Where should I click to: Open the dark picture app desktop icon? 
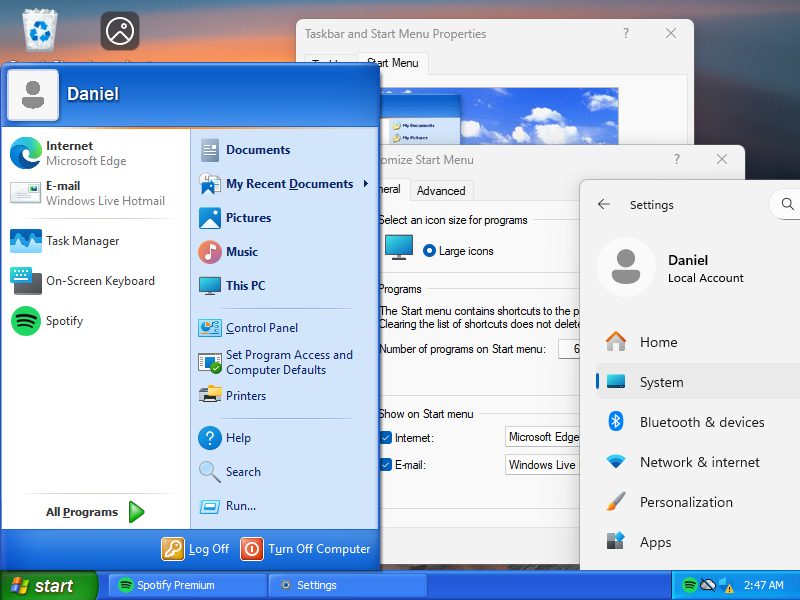(120, 31)
